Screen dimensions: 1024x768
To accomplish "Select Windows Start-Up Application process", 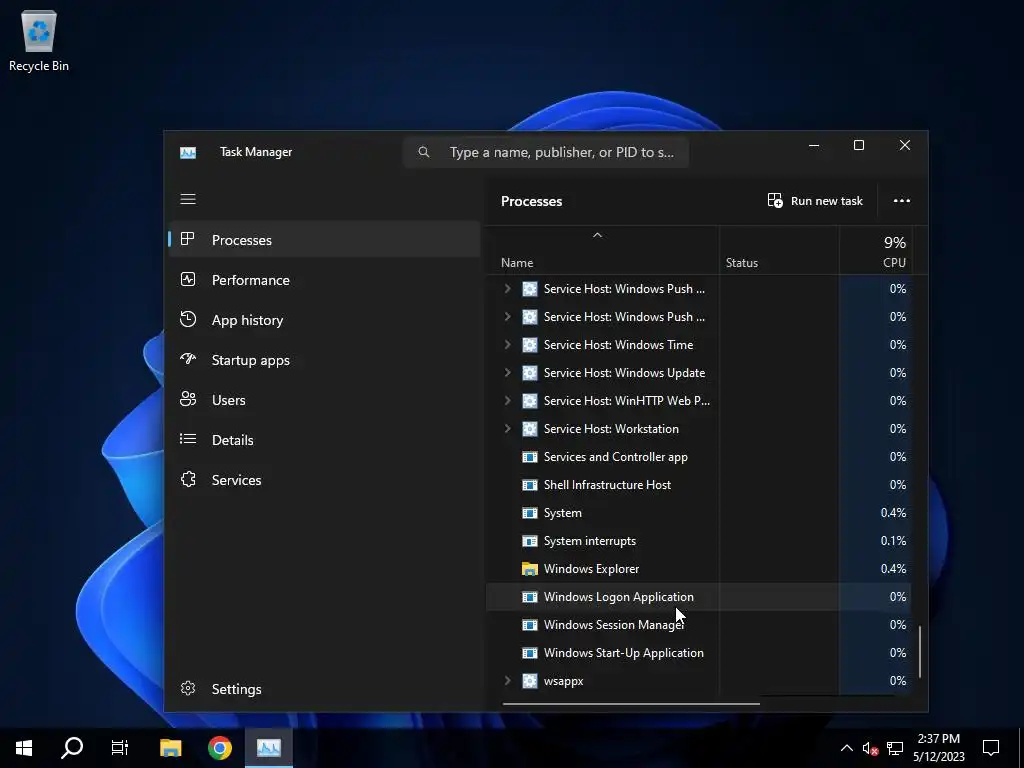I will [699, 652].
